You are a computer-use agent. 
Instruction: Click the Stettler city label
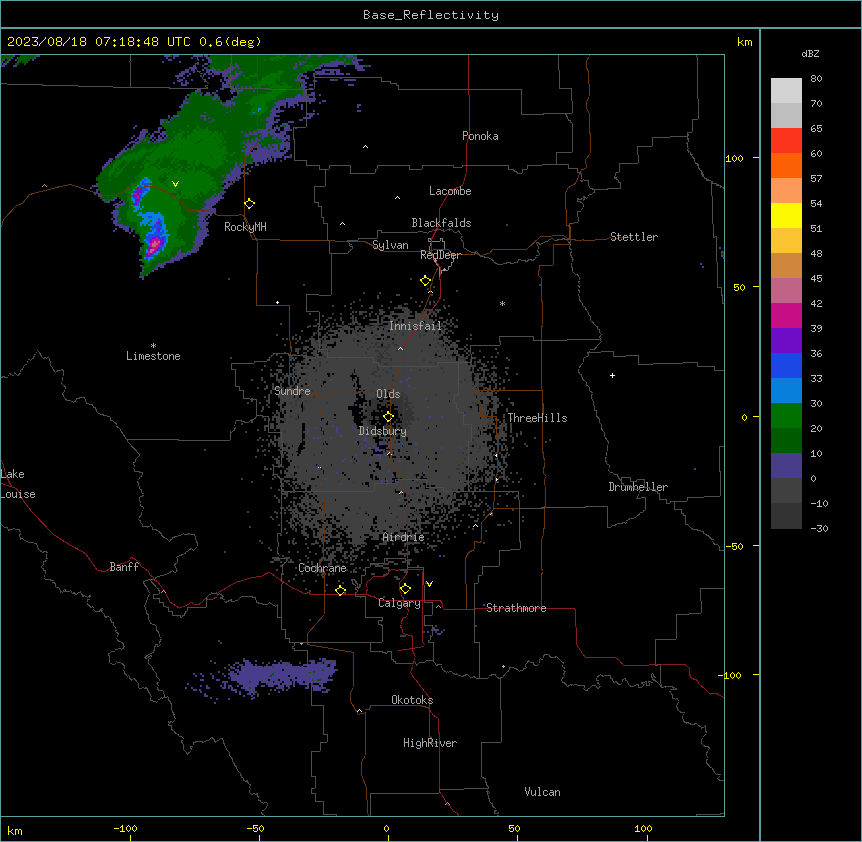634,237
